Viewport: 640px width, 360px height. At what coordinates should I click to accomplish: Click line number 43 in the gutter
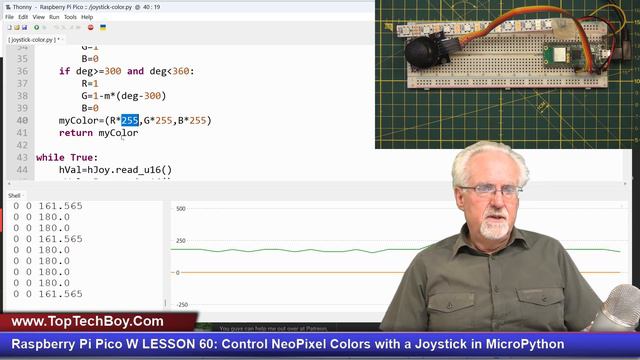(22, 158)
